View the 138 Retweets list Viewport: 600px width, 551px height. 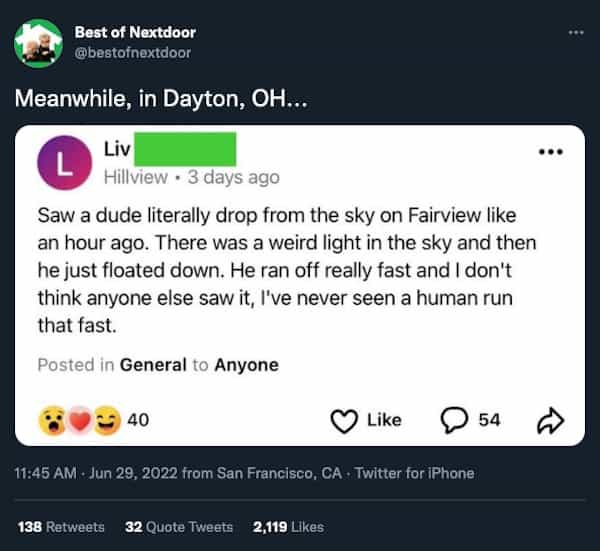pyautogui.click(x=61, y=526)
